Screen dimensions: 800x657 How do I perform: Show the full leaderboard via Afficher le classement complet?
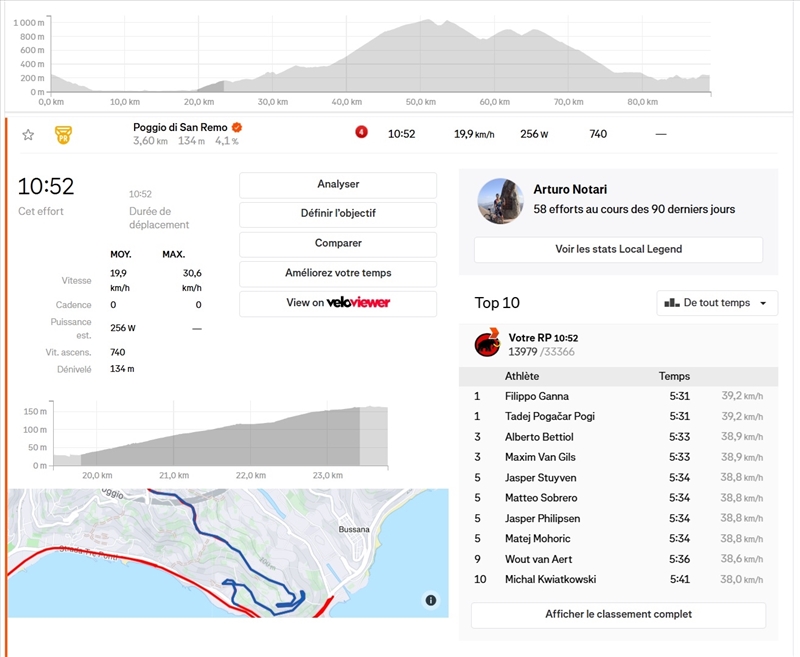618,615
